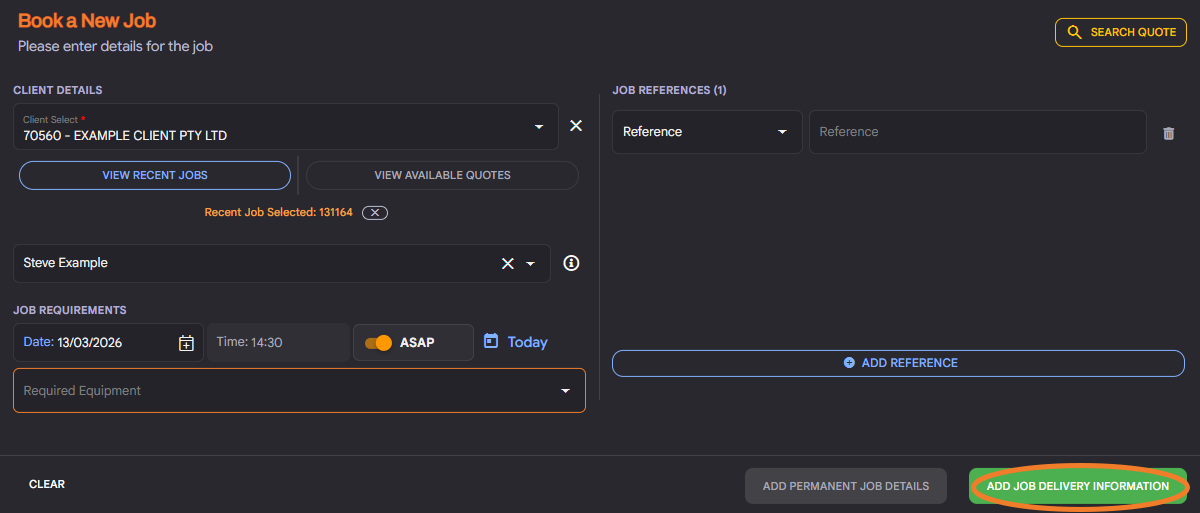Screen dimensions: 1200x513
Task: Toggle the ASAP switch
Action: pos(378,342)
